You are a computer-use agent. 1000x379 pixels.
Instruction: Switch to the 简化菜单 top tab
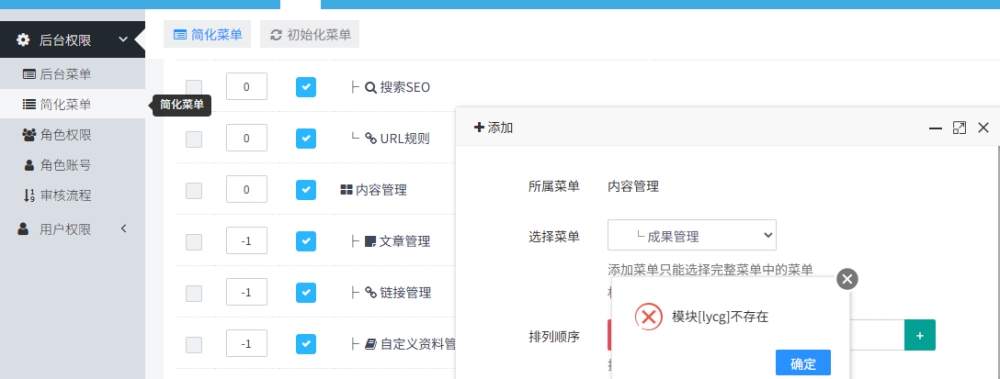(207, 34)
